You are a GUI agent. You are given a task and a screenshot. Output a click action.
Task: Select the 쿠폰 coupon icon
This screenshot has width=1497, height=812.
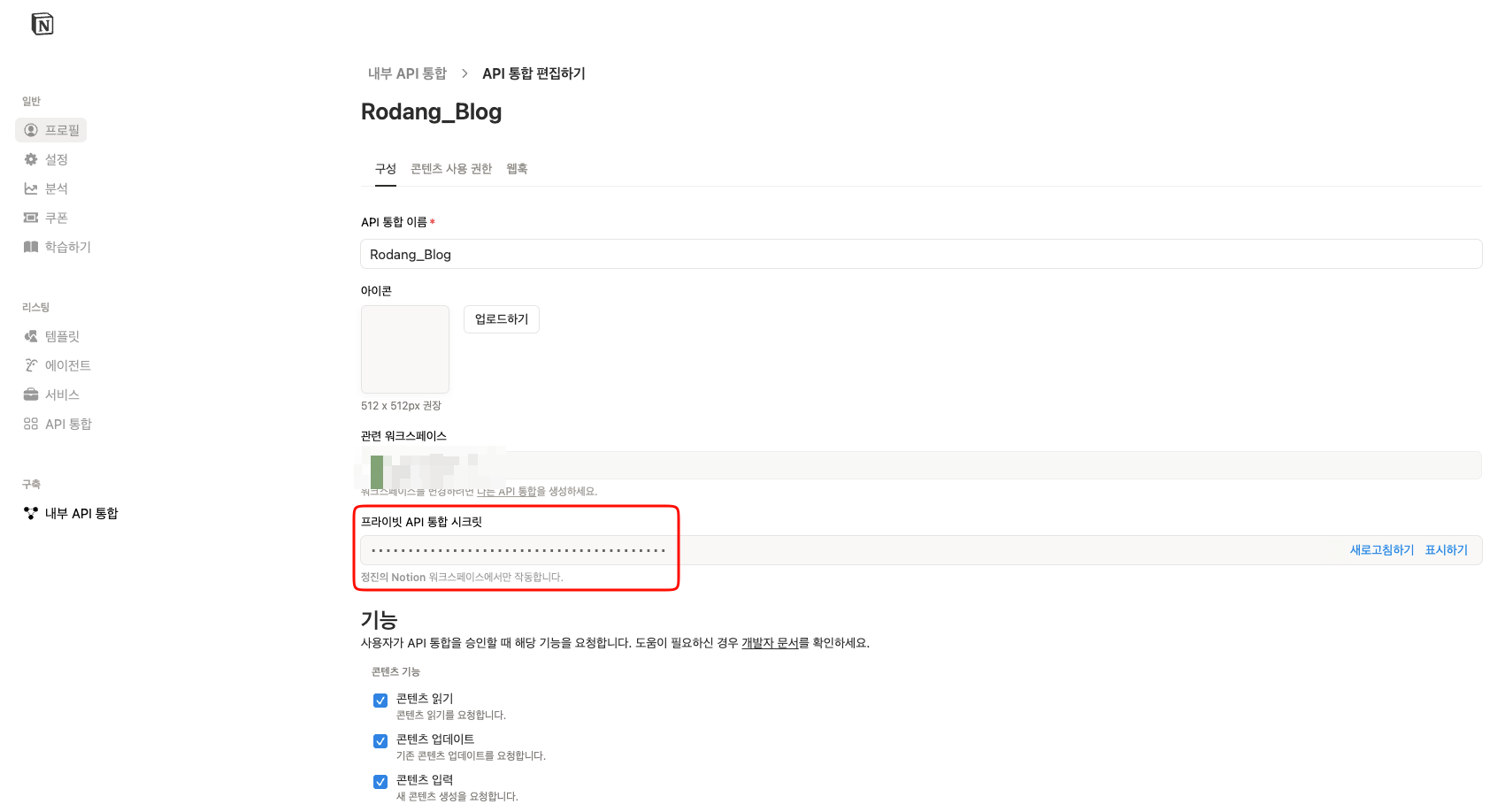point(31,218)
